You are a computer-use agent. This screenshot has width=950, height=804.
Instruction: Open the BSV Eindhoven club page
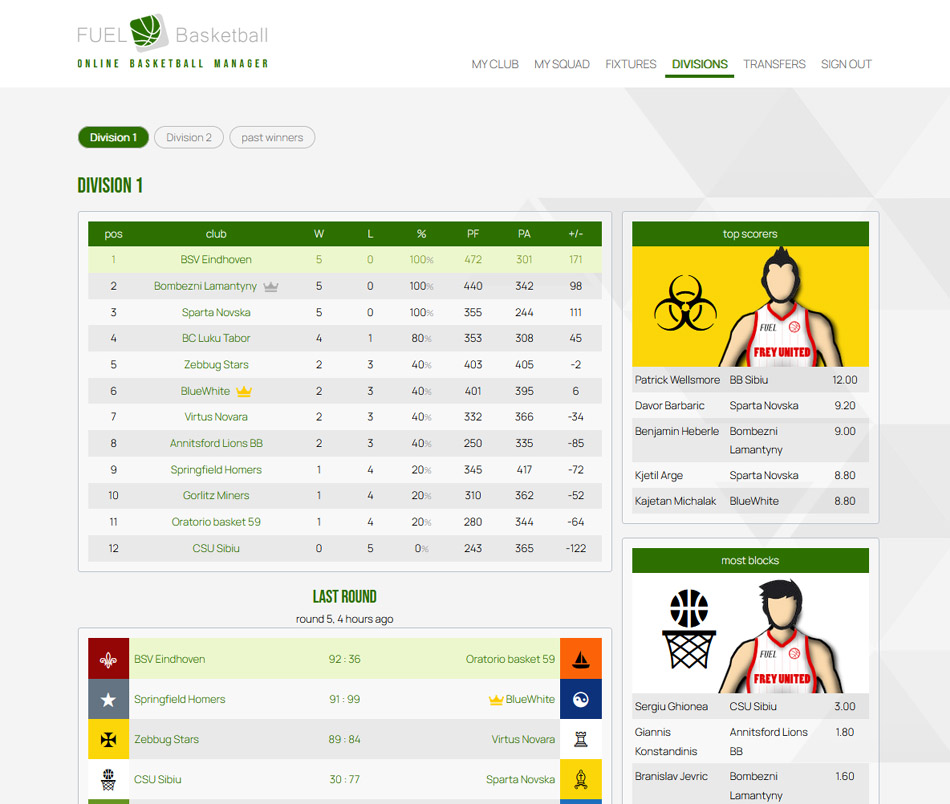click(216, 260)
